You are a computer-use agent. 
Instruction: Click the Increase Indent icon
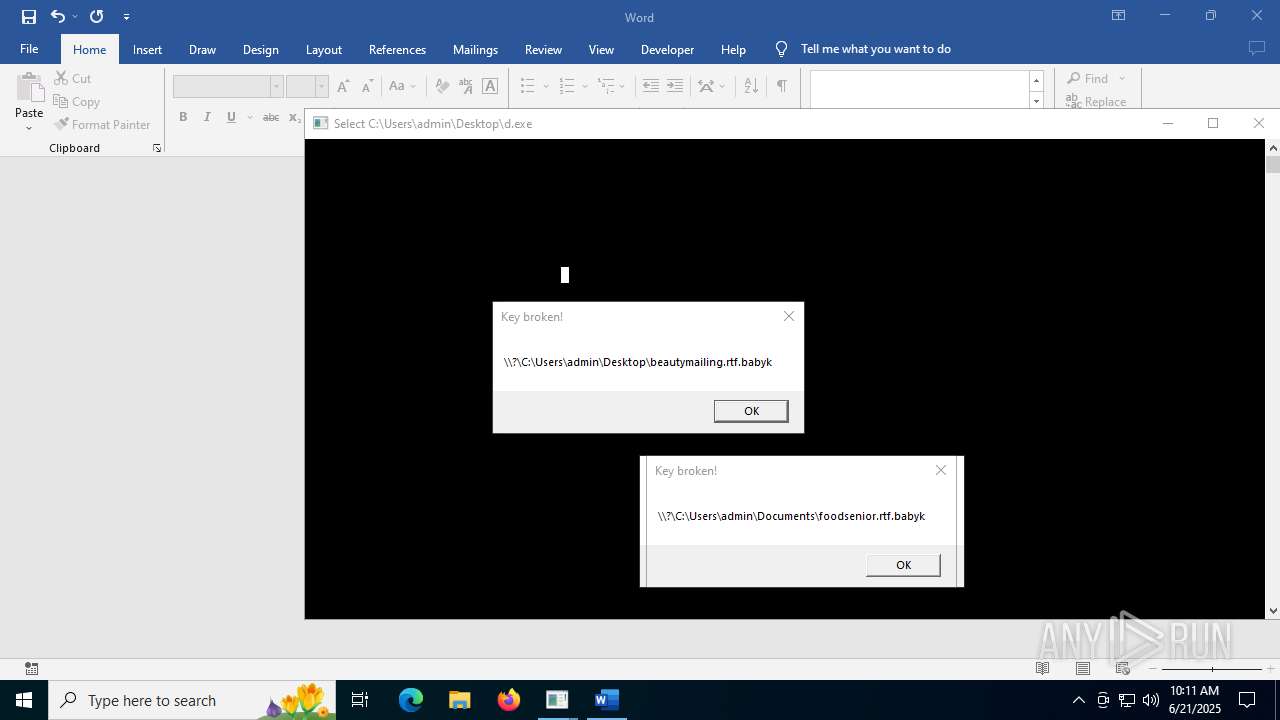click(x=675, y=86)
